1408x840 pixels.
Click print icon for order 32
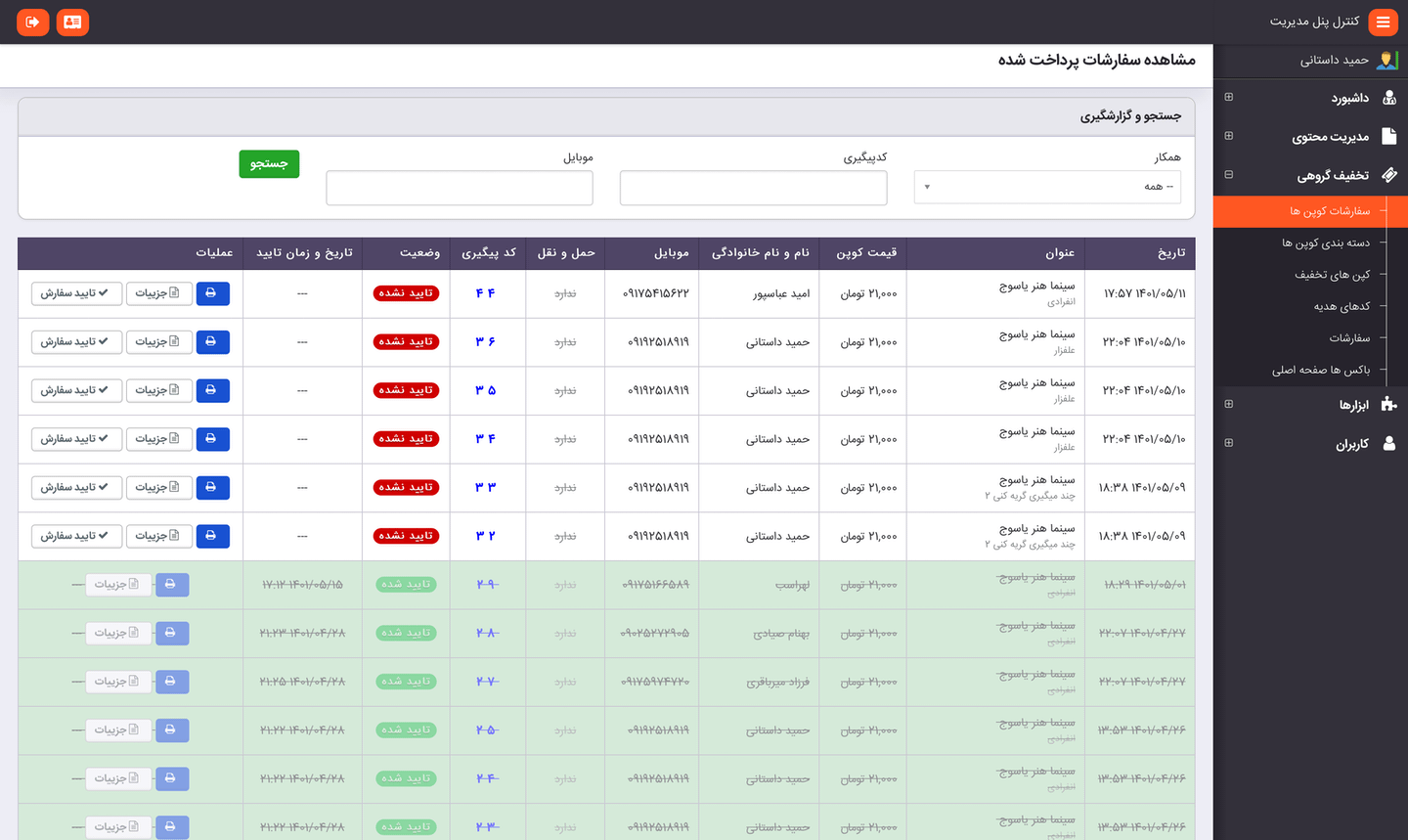point(212,536)
